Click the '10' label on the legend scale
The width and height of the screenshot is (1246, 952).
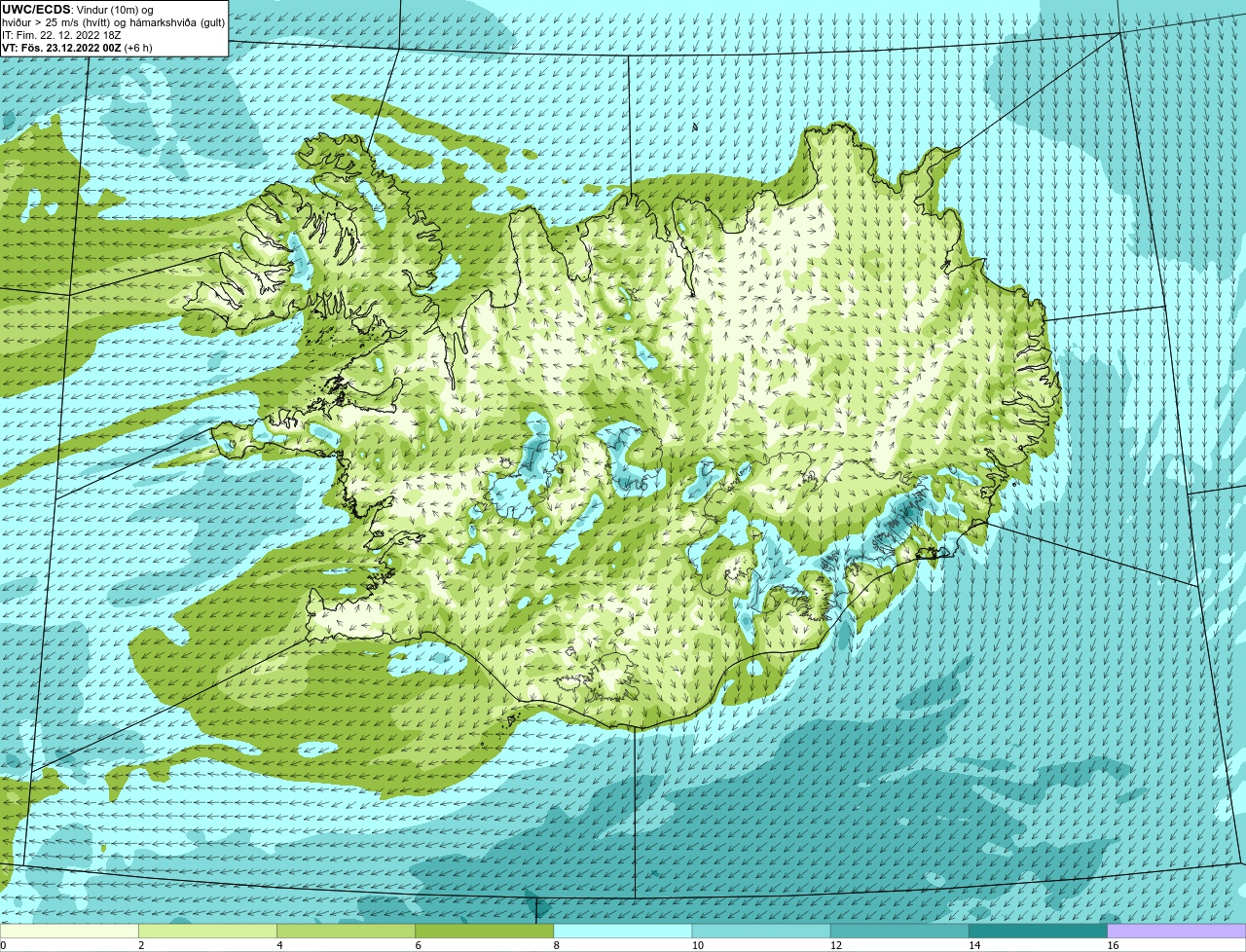[697, 945]
